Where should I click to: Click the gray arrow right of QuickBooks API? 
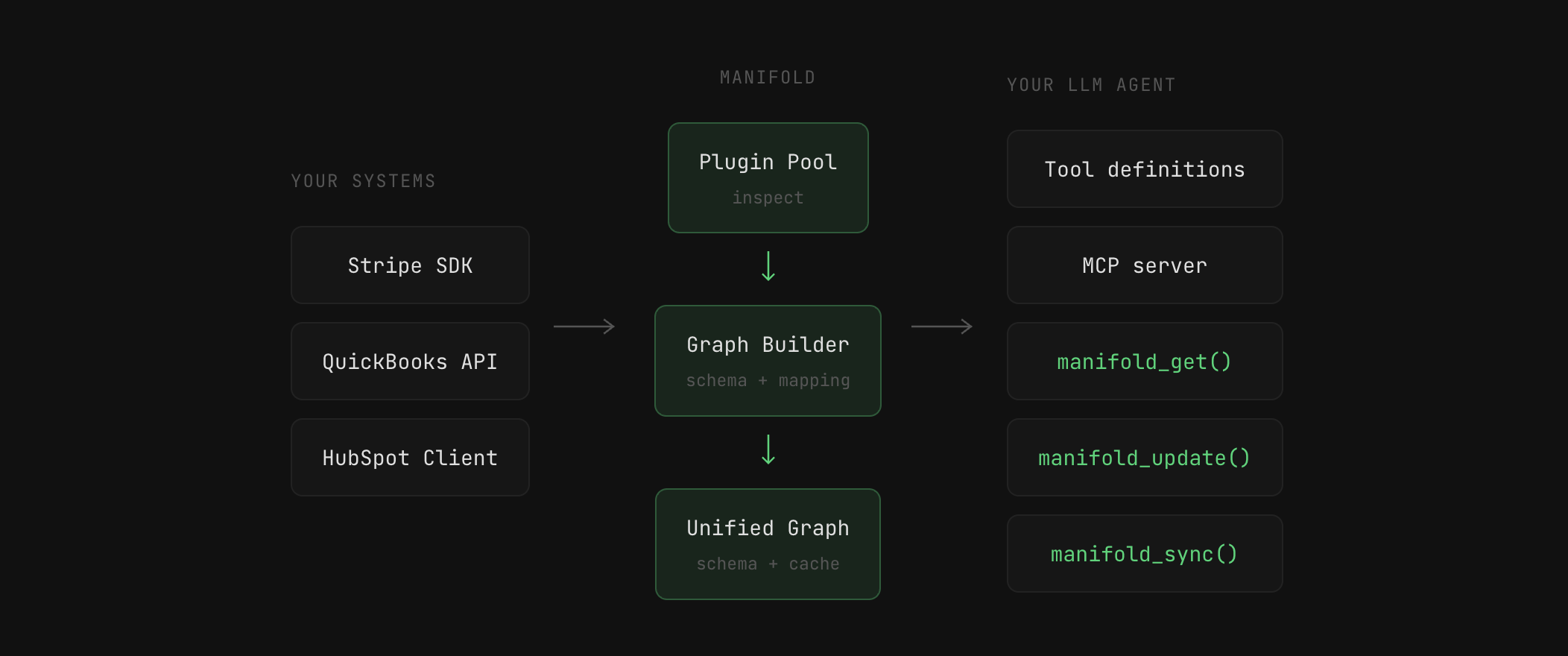pyautogui.click(x=584, y=327)
